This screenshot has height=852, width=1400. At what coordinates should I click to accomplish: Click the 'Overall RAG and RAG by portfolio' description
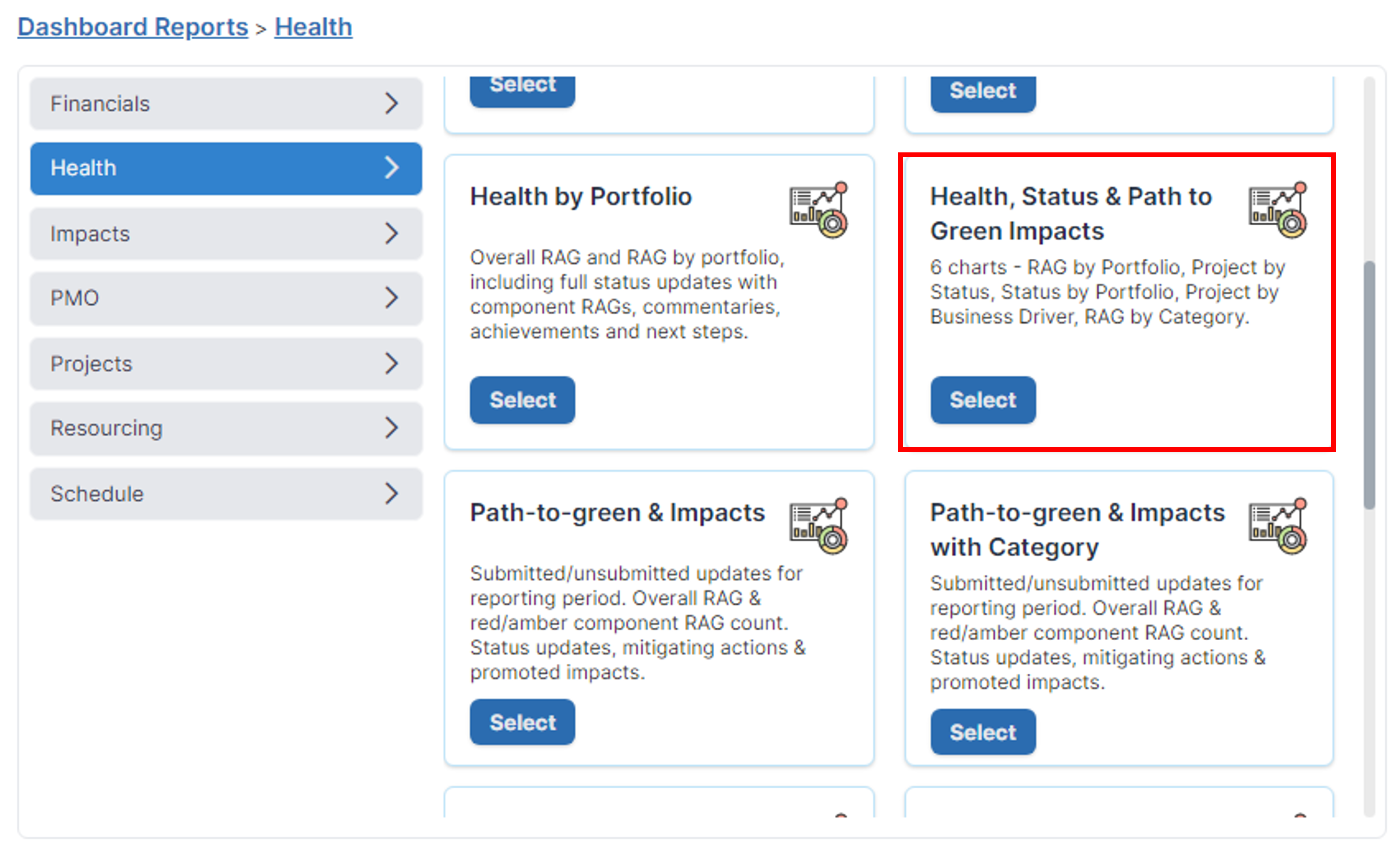point(627,294)
